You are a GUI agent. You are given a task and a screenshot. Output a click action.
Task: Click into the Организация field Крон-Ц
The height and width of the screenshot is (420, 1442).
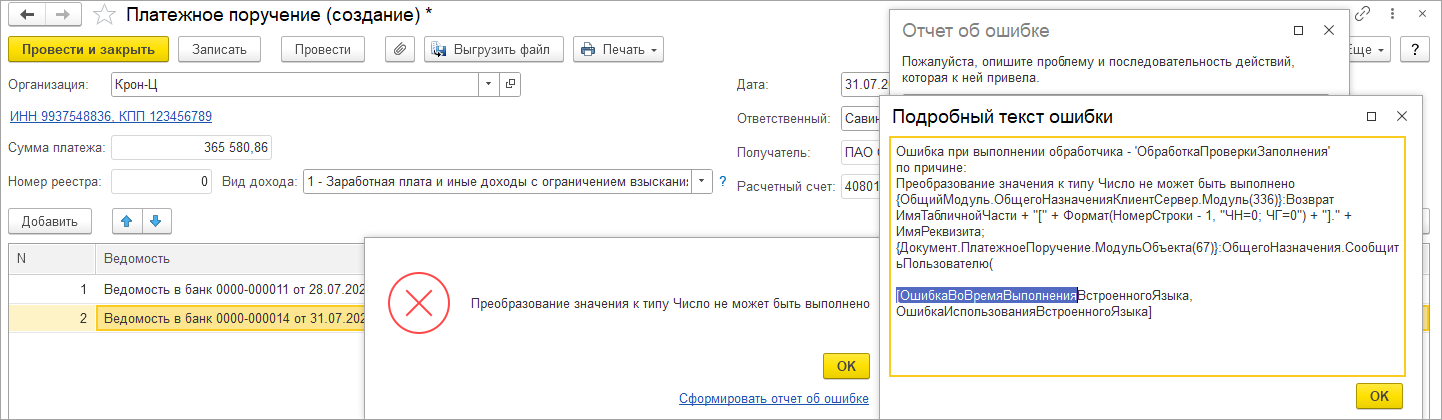[294, 84]
